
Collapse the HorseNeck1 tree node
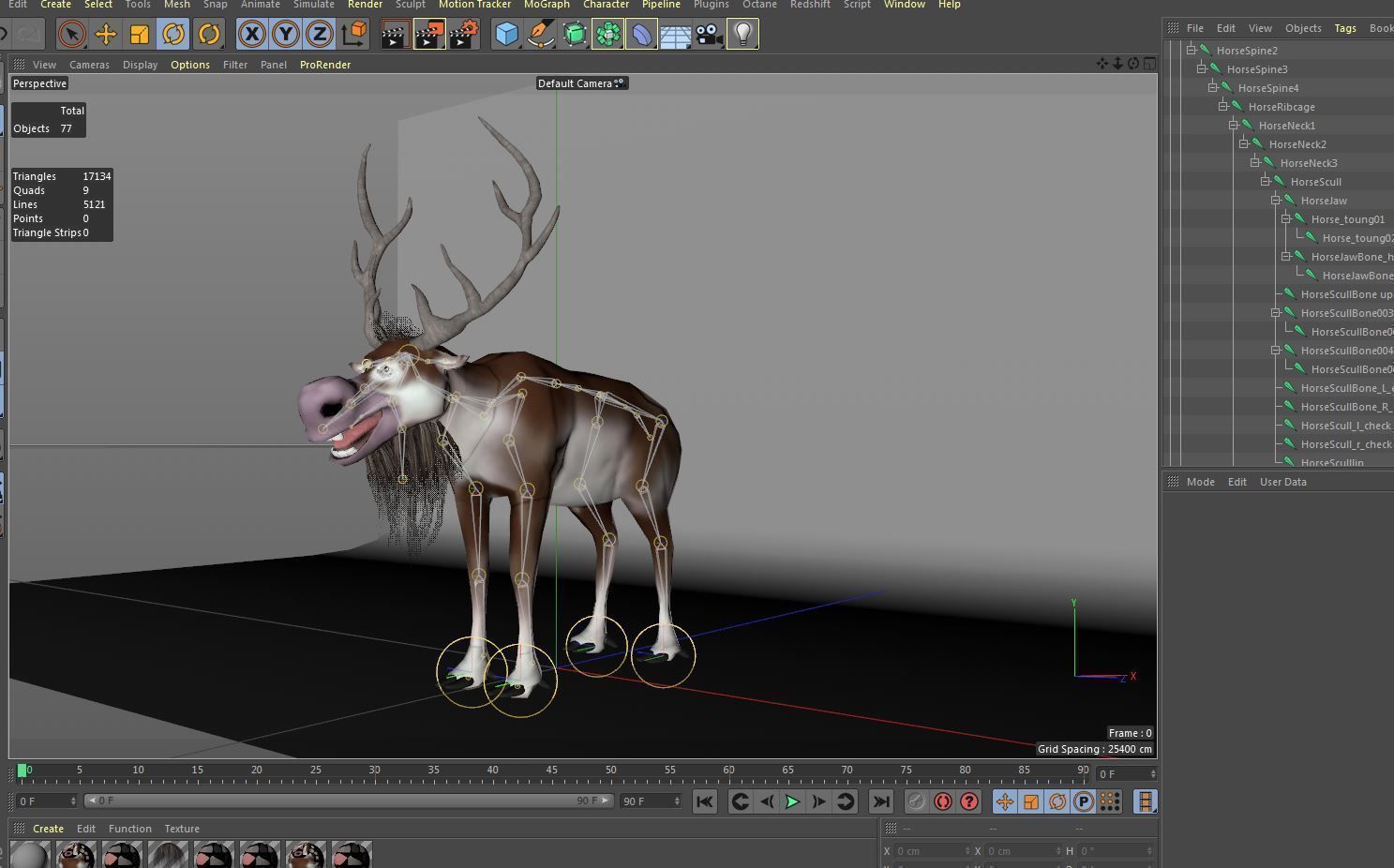click(x=1234, y=125)
